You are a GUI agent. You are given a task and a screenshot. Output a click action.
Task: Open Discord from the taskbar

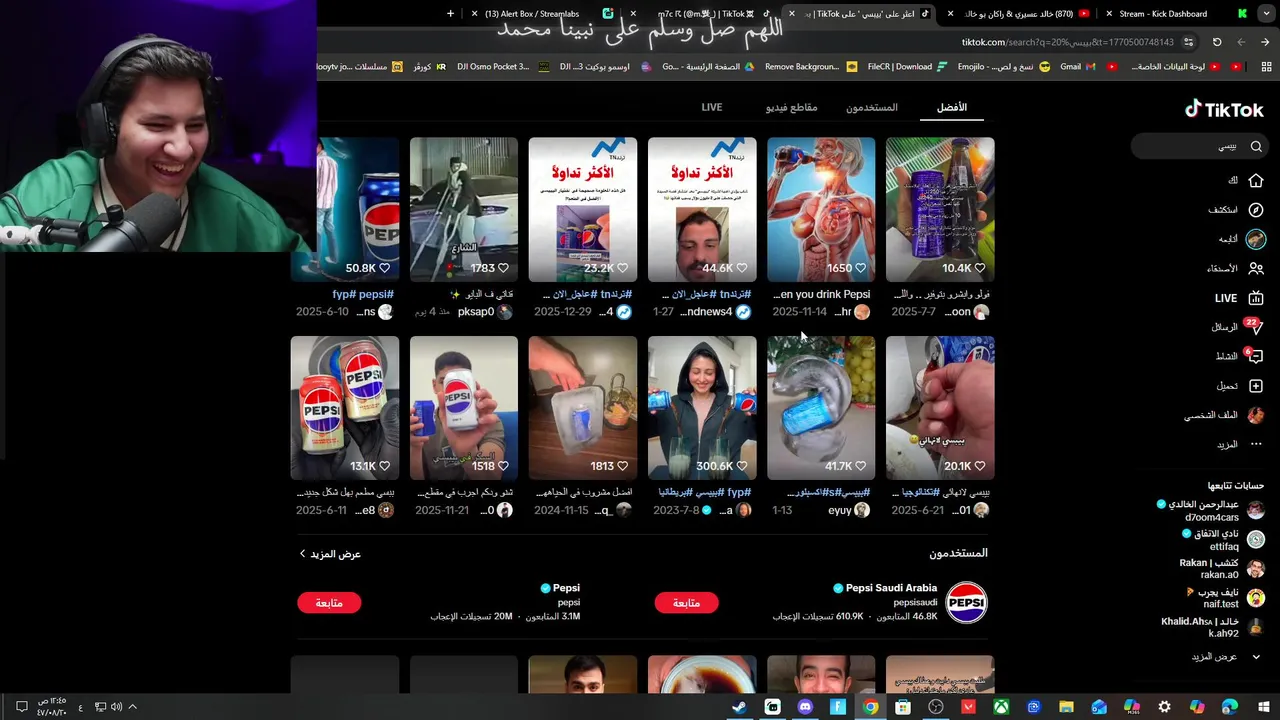tap(805, 707)
